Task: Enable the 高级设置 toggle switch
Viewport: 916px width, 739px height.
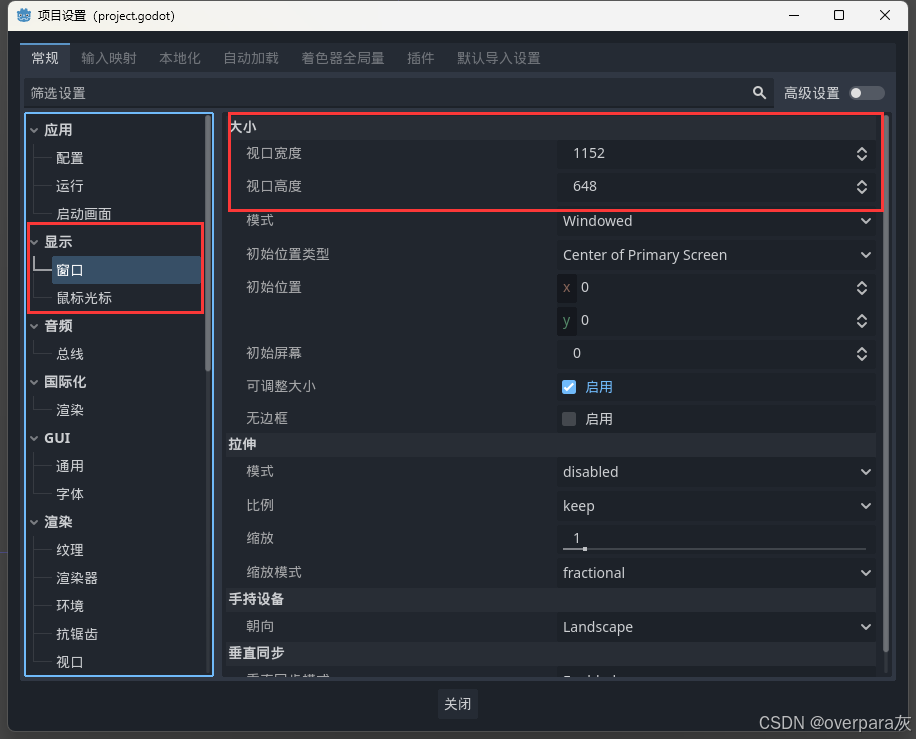Action: click(866, 92)
